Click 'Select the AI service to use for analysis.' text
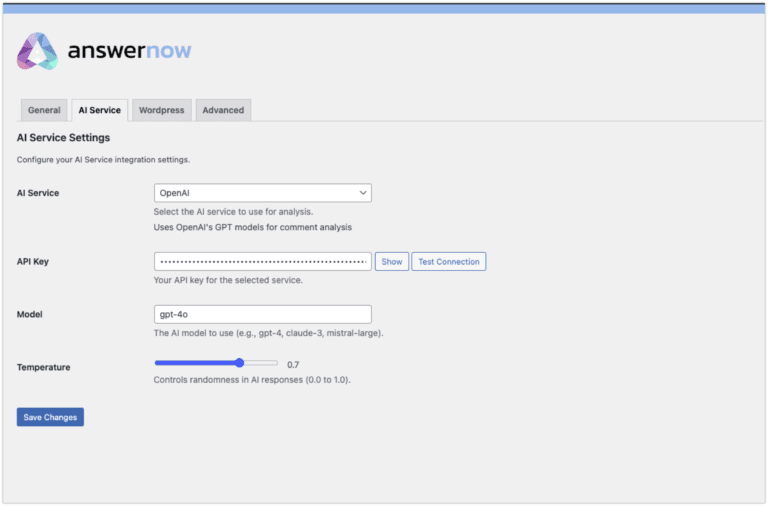The image size is (768, 506). click(x=233, y=212)
